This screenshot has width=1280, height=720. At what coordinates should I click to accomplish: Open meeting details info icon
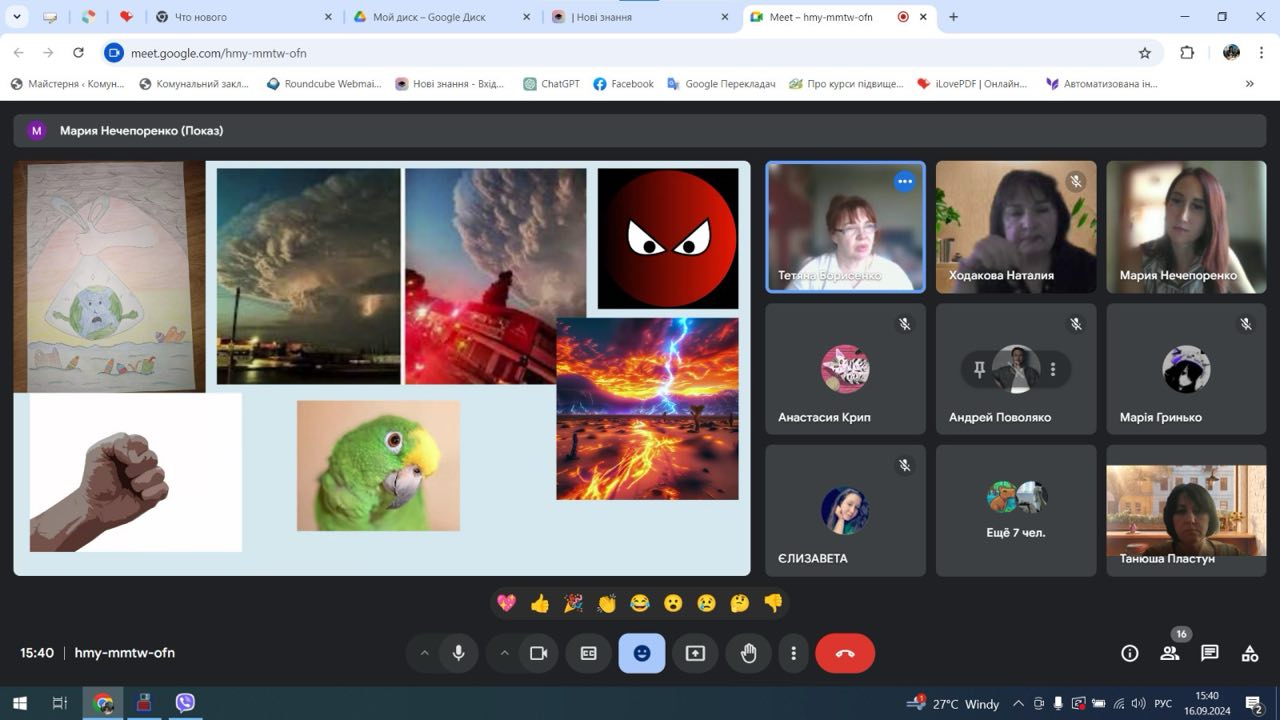pyautogui.click(x=1129, y=653)
